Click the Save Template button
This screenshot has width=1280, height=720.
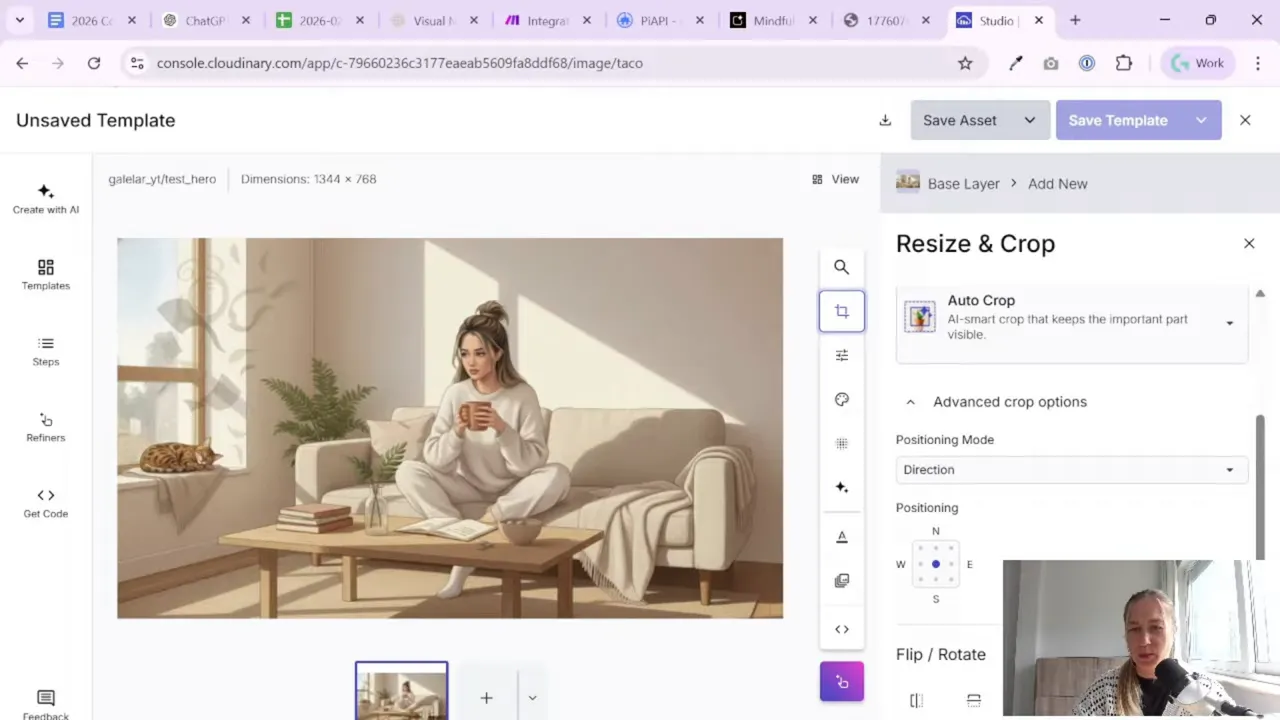1119,120
